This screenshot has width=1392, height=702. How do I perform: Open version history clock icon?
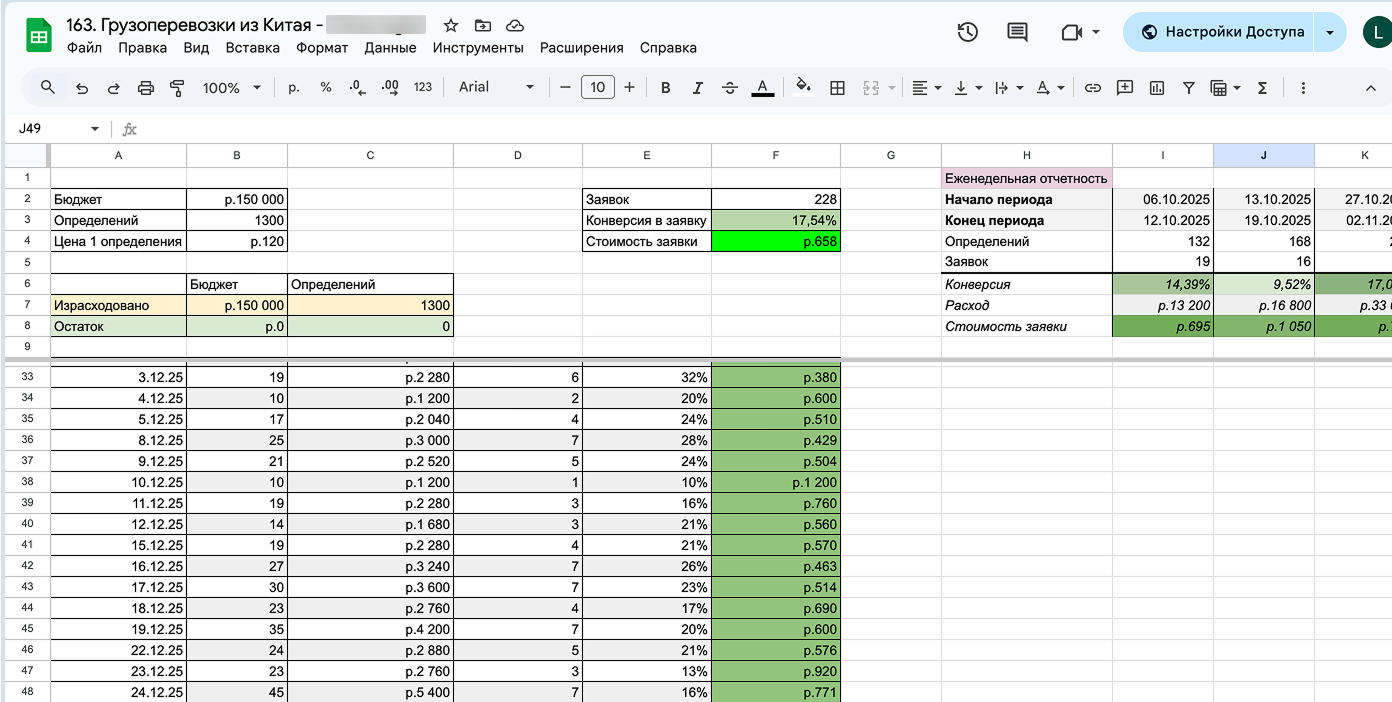(x=967, y=32)
